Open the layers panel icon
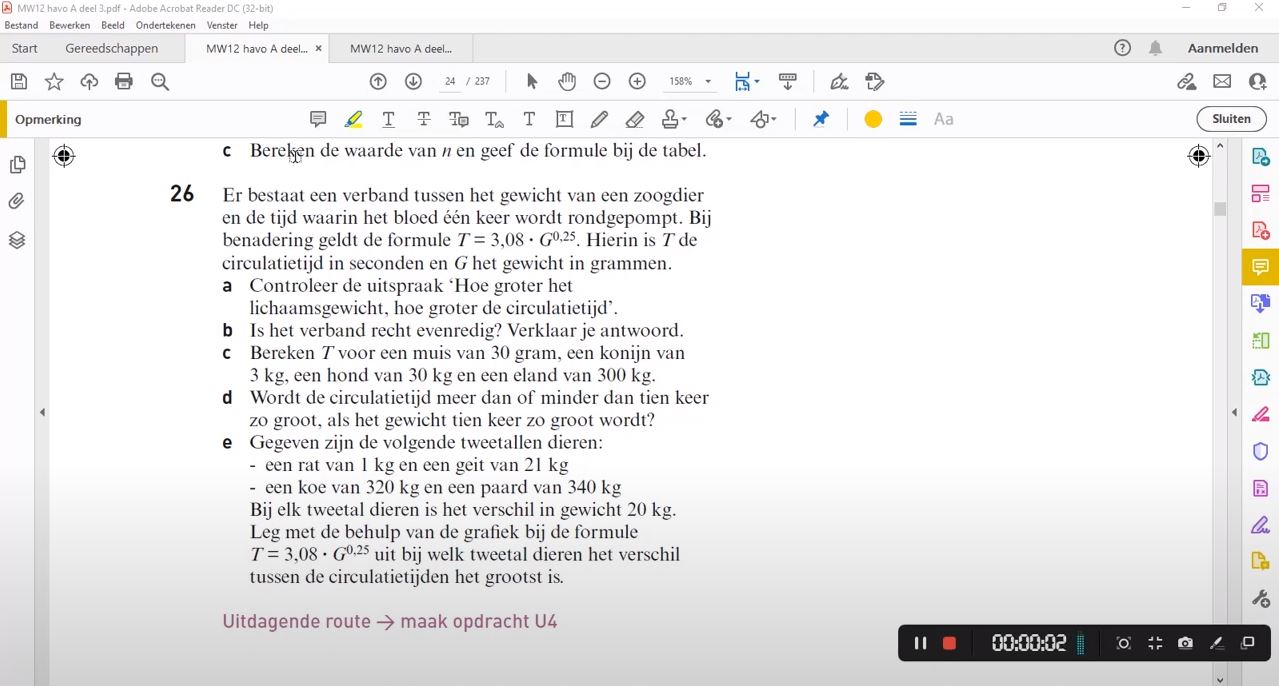Screen dimensions: 1279x686 [x=17, y=240]
